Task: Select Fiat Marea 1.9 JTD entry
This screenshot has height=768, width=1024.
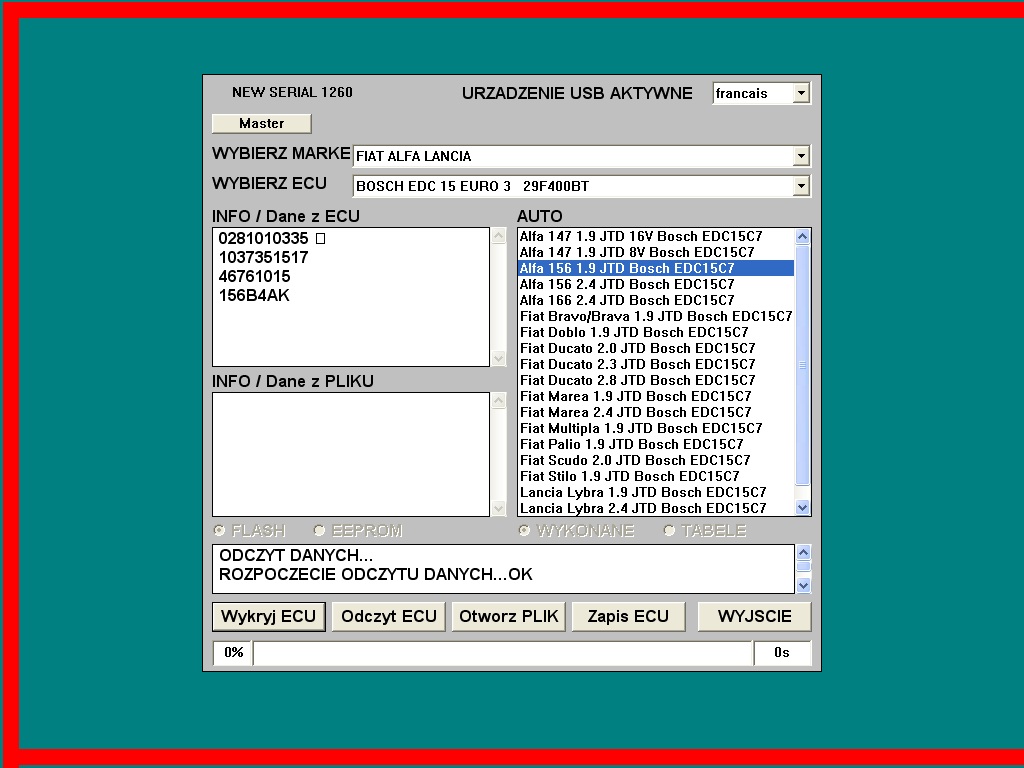Action: coord(656,396)
